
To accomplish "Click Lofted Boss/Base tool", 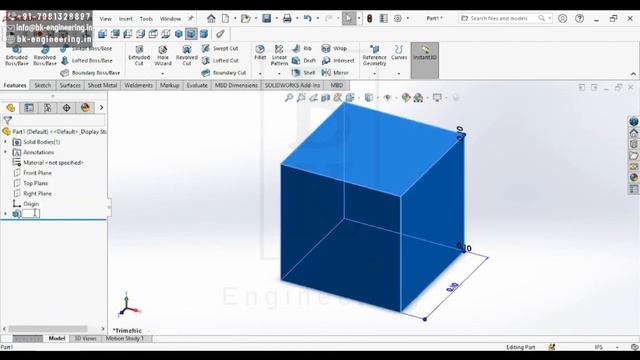I will click(x=87, y=60).
